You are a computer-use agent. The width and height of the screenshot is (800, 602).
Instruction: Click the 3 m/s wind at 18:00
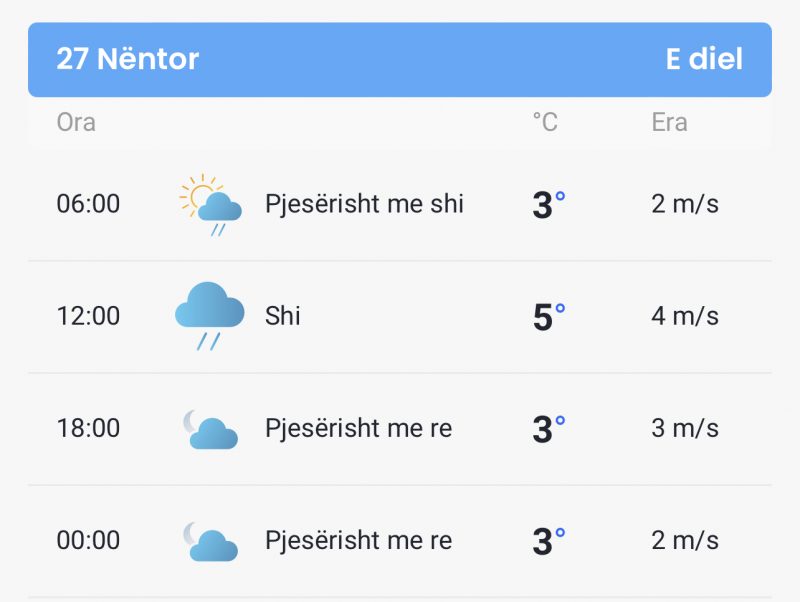[x=685, y=428]
